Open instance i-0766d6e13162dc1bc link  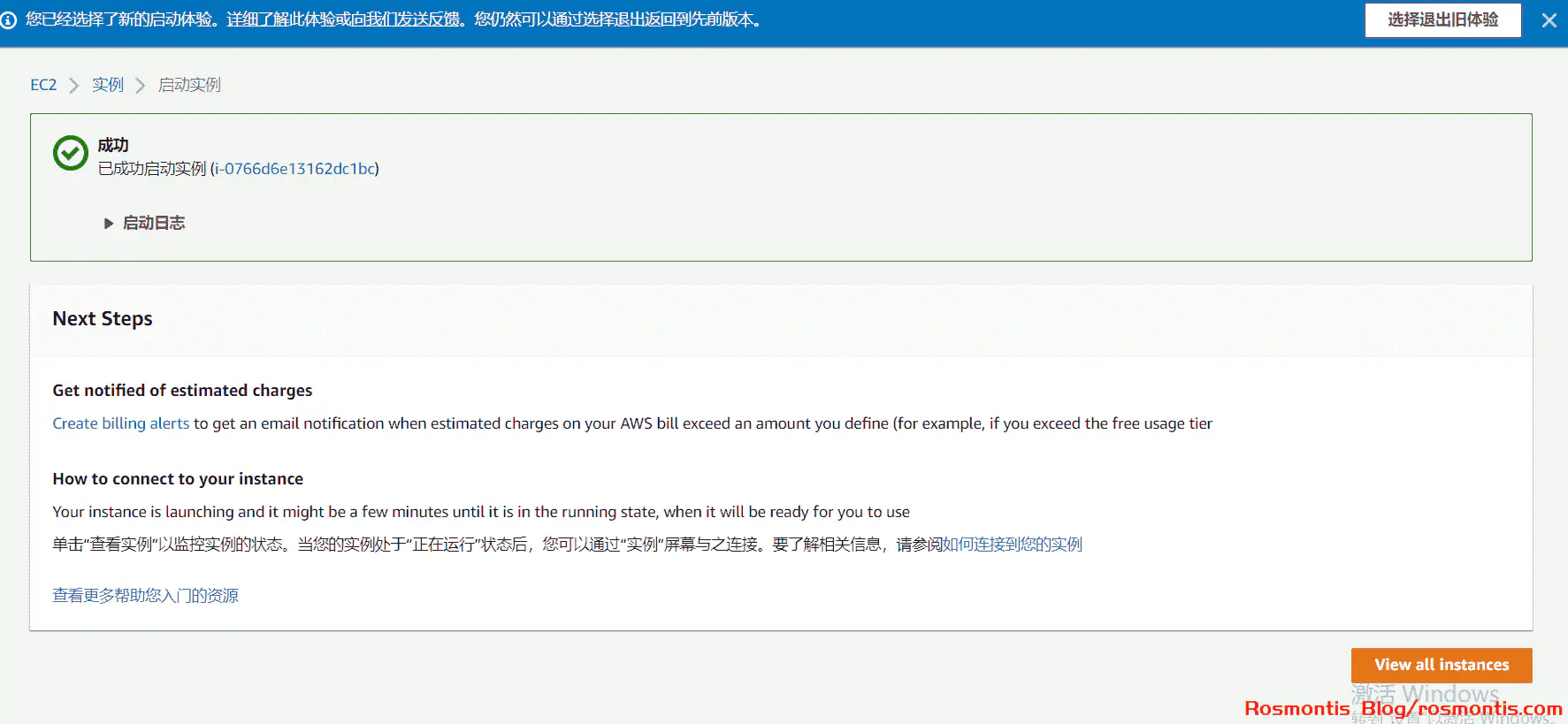(295, 169)
